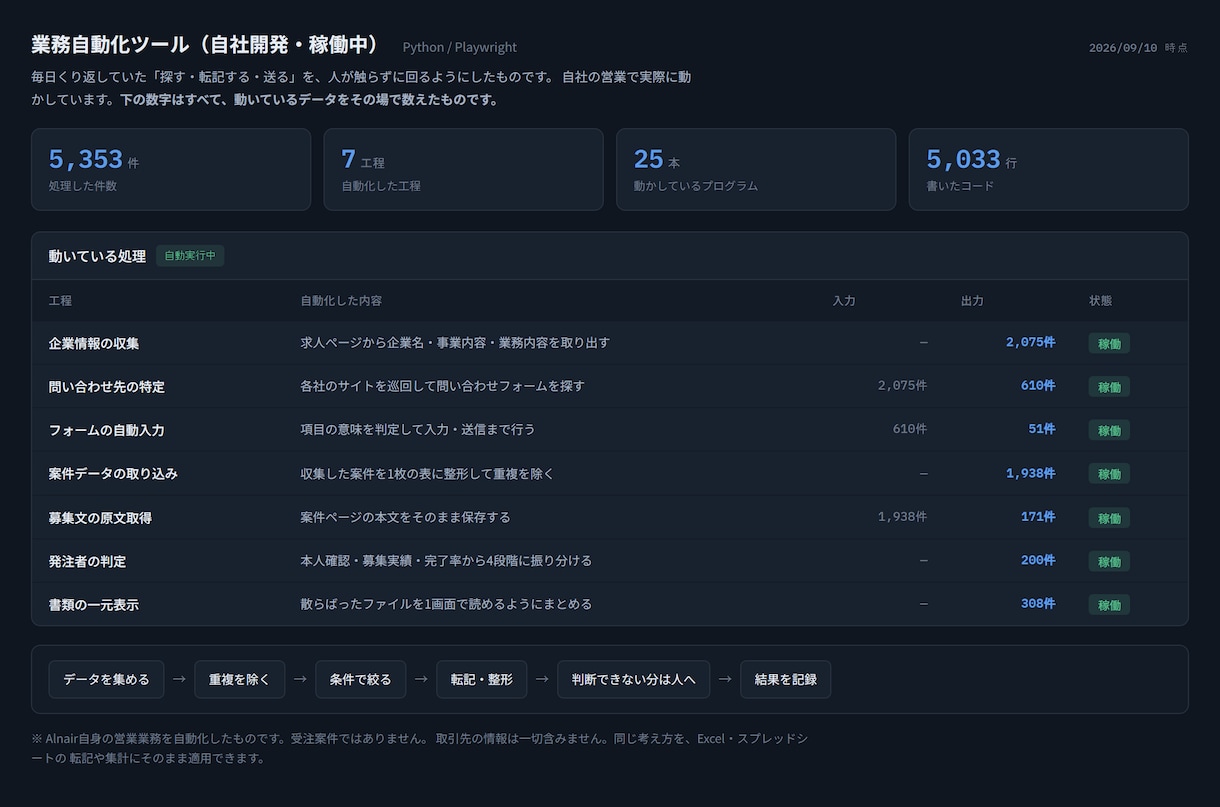1220x807 pixels.
Task: Select the 判断できない分は人へ step
Action: [x=633, y=679]
